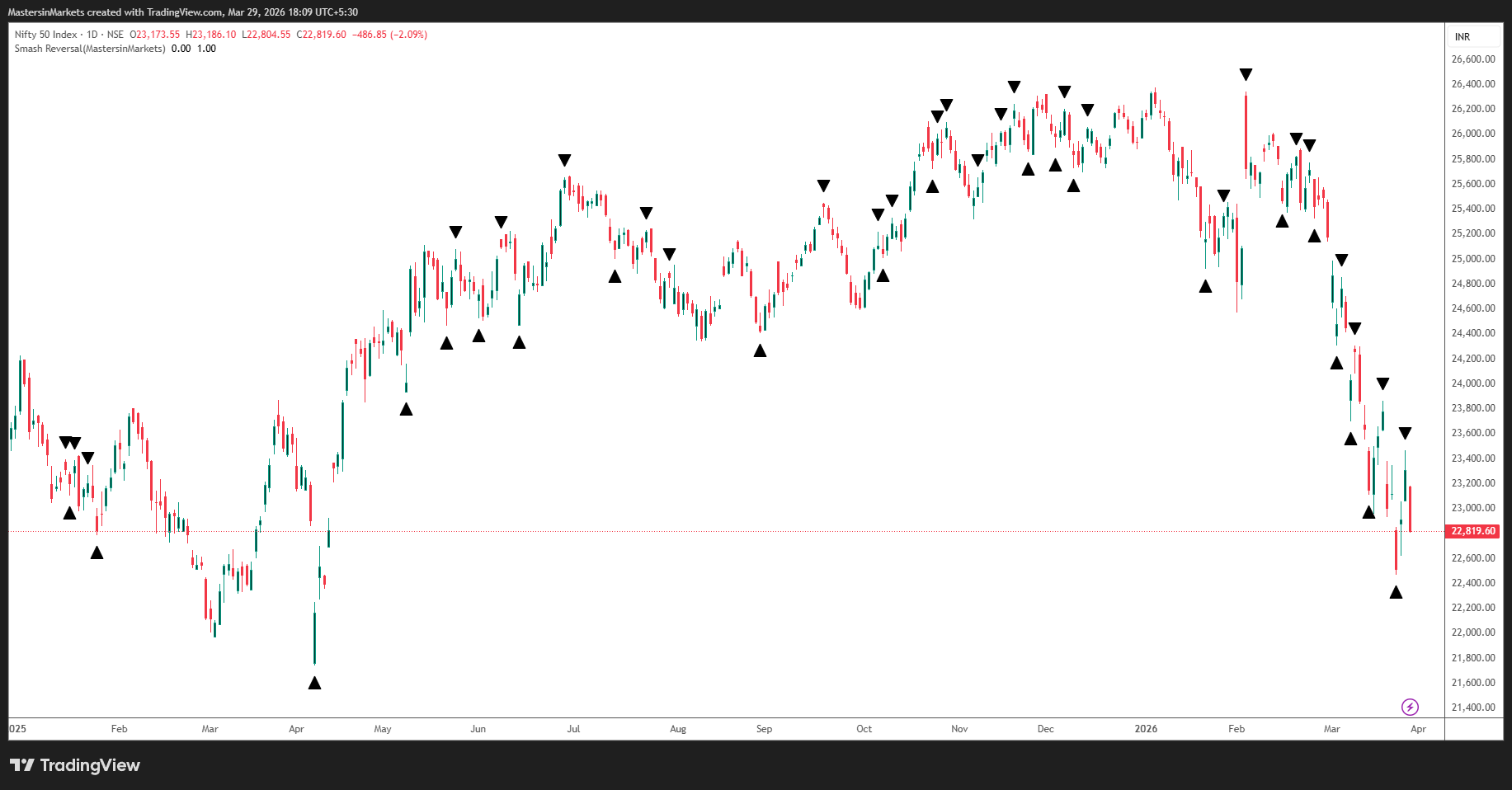The image size is (1512, 790).
Task: Click the purple lightning bolt trading icon
Action: tap(1411, 706)
